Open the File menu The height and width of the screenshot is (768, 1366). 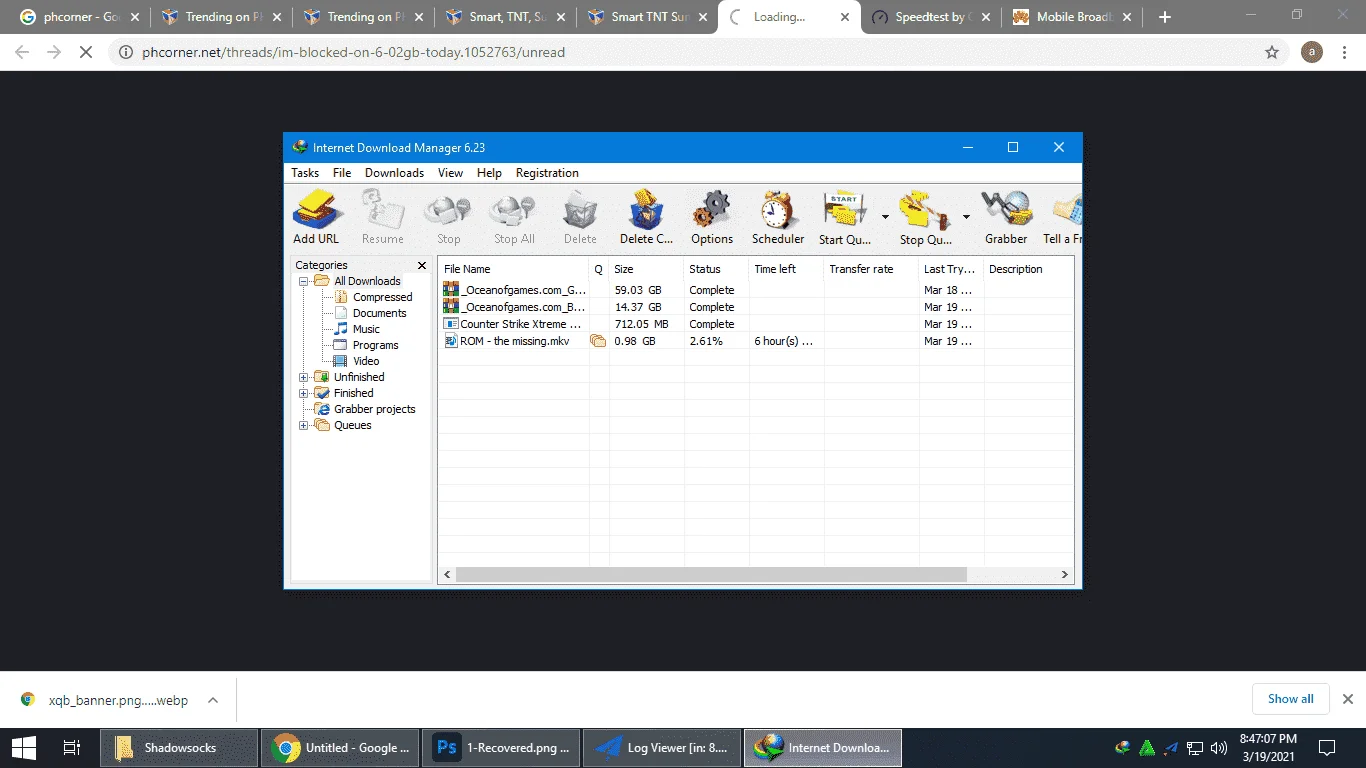tap(342, 173)
